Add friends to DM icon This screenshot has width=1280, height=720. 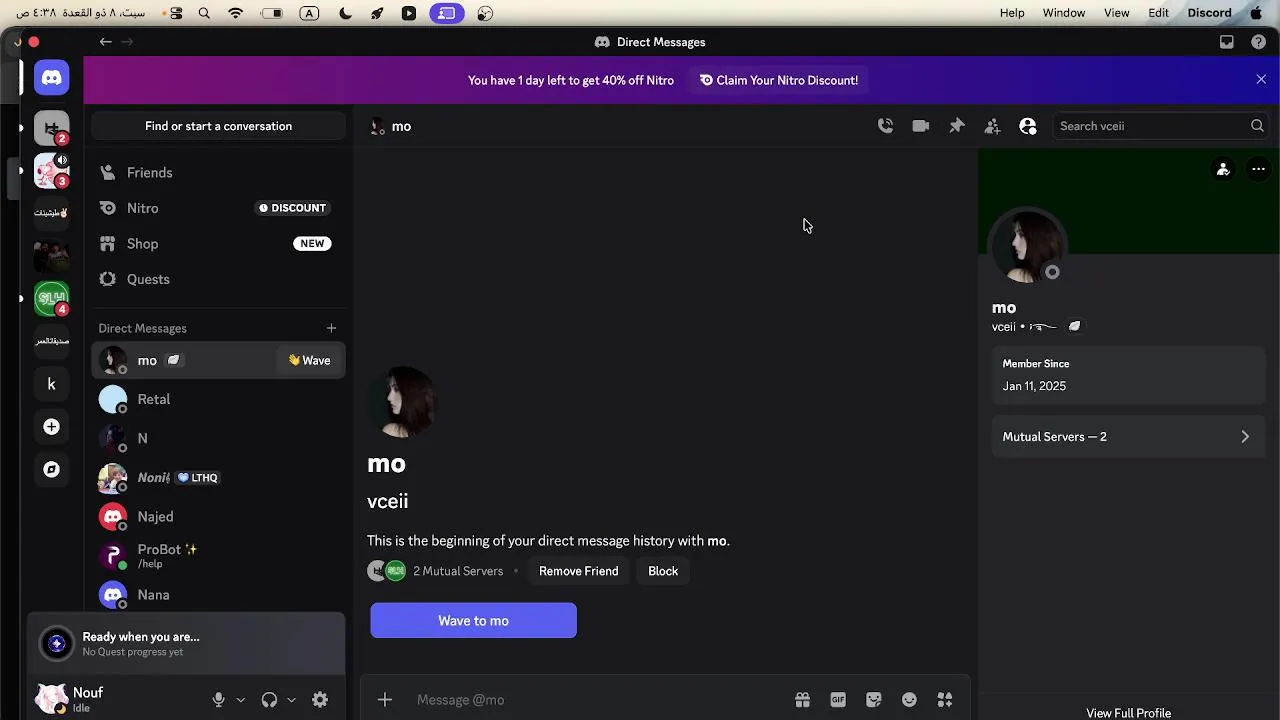coord(992,126)
